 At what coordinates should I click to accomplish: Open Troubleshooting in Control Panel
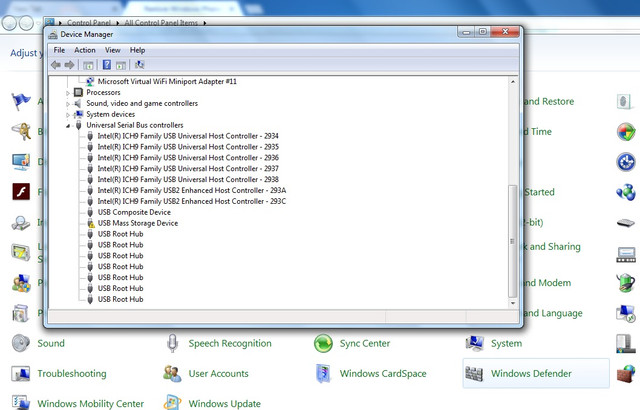point(72,374)
